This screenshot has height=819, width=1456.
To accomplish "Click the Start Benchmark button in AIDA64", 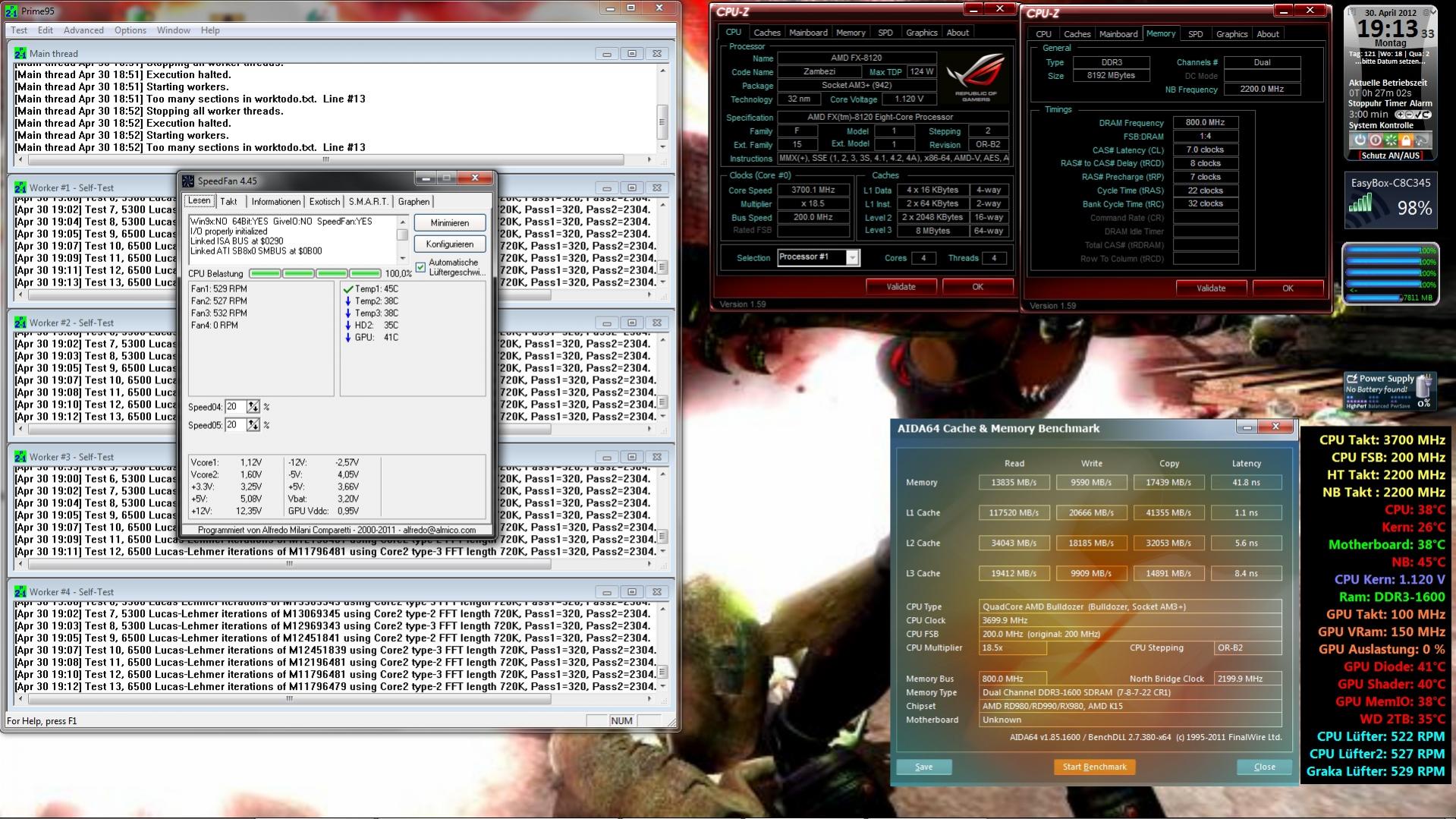I will (x=1095, y=767).
